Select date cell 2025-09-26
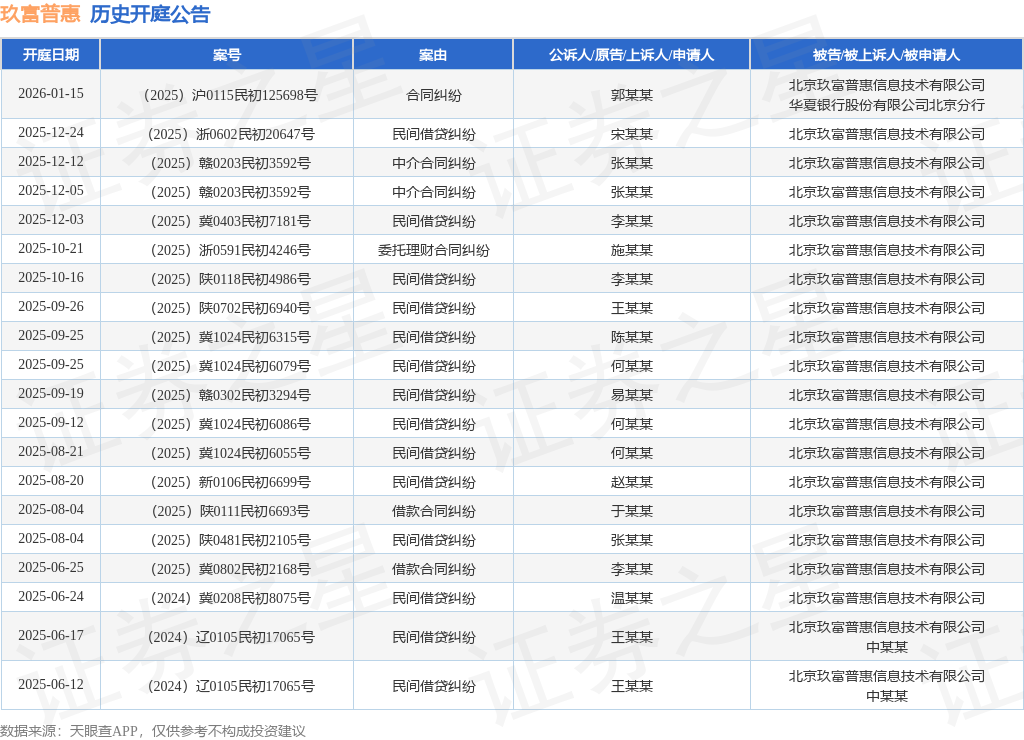 click(51, 306)
